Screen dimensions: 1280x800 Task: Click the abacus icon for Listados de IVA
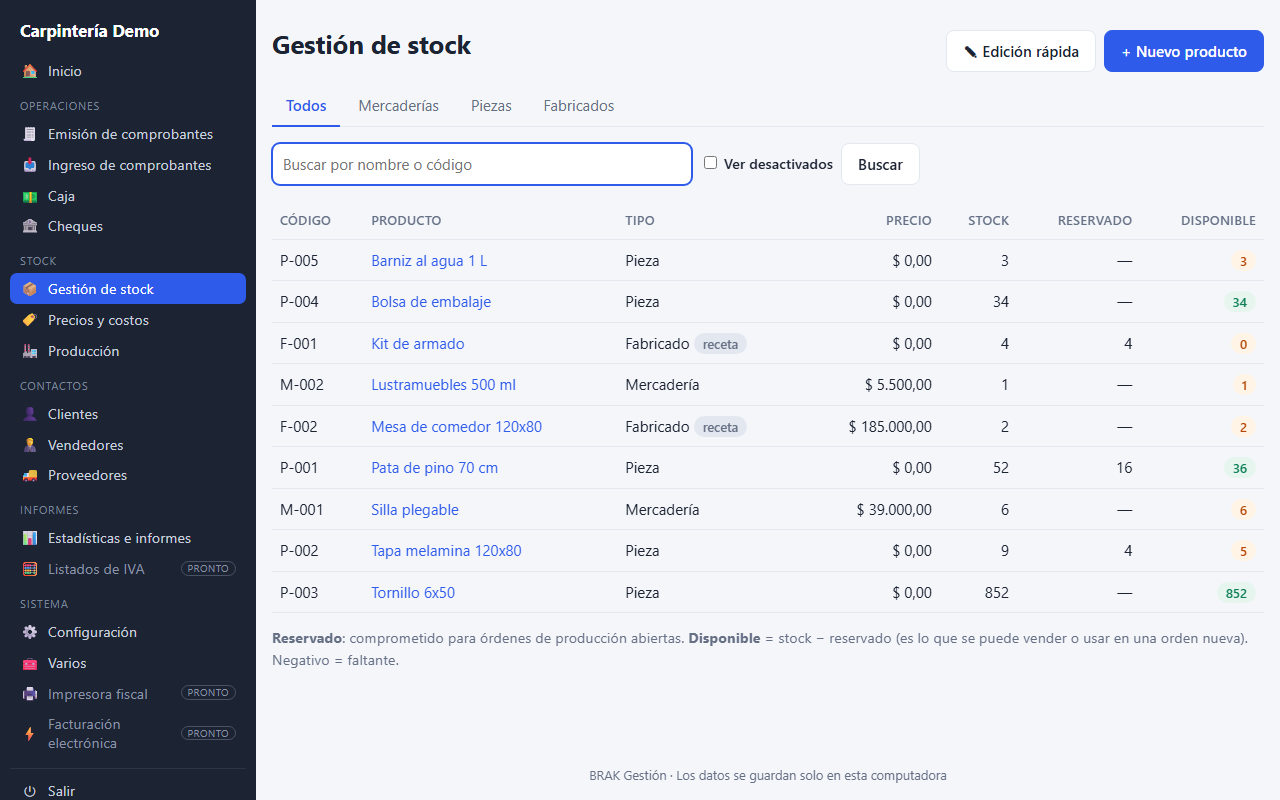[30, 569]
